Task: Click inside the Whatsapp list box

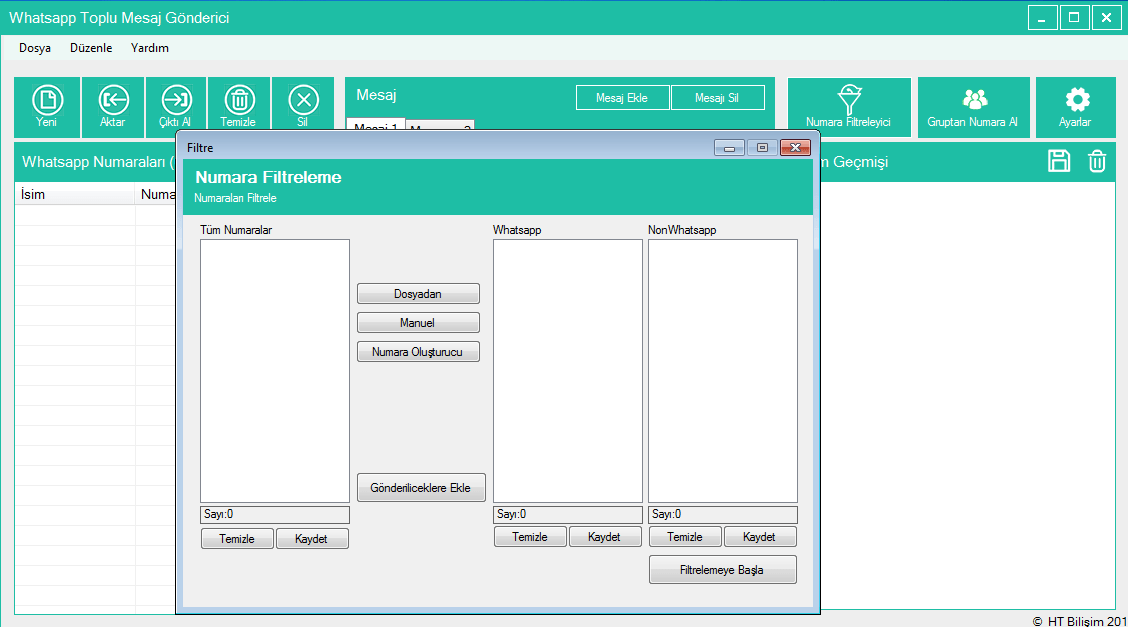Action: [568, 371]
